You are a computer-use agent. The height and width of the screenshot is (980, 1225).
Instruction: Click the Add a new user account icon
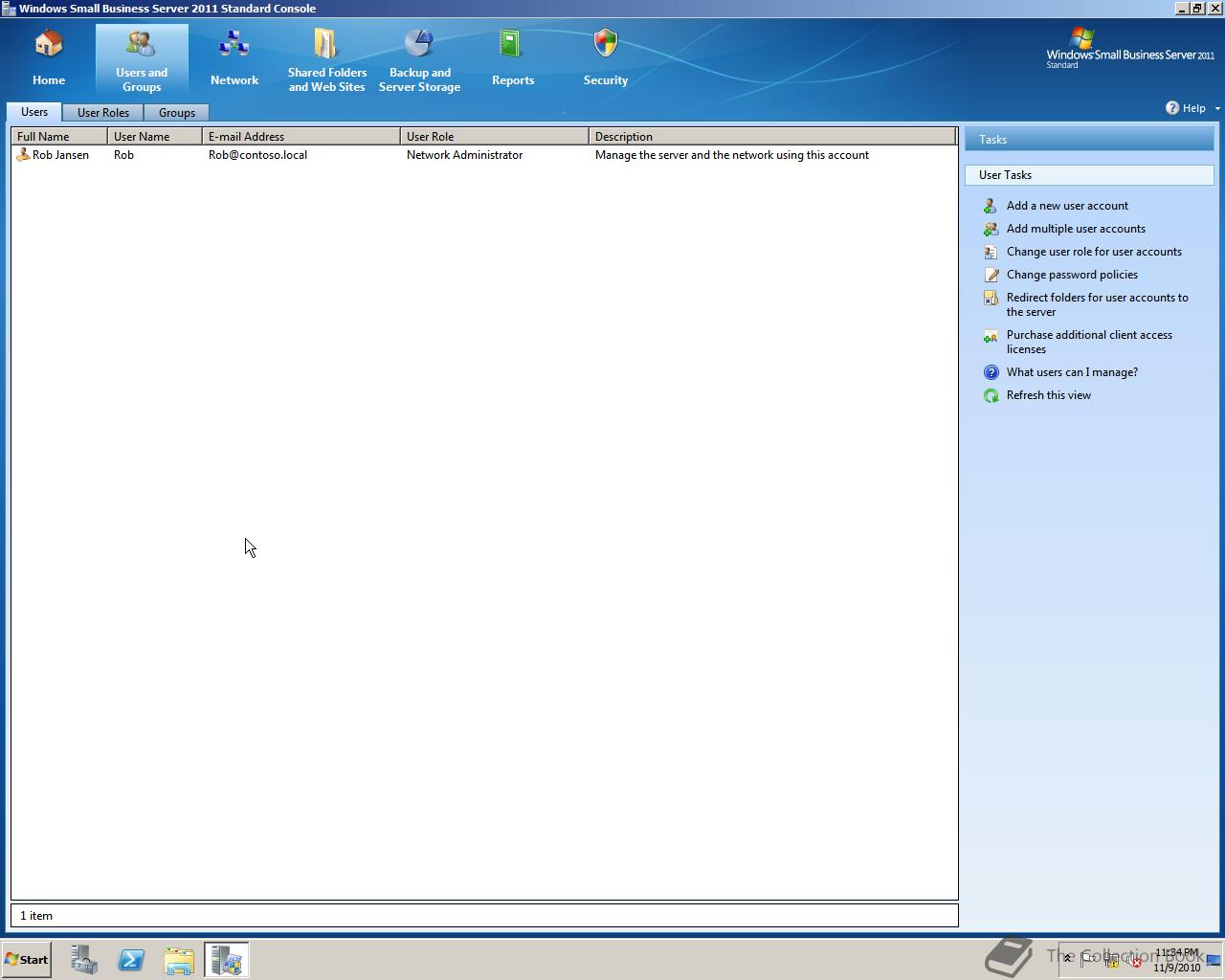pos(991,206)
